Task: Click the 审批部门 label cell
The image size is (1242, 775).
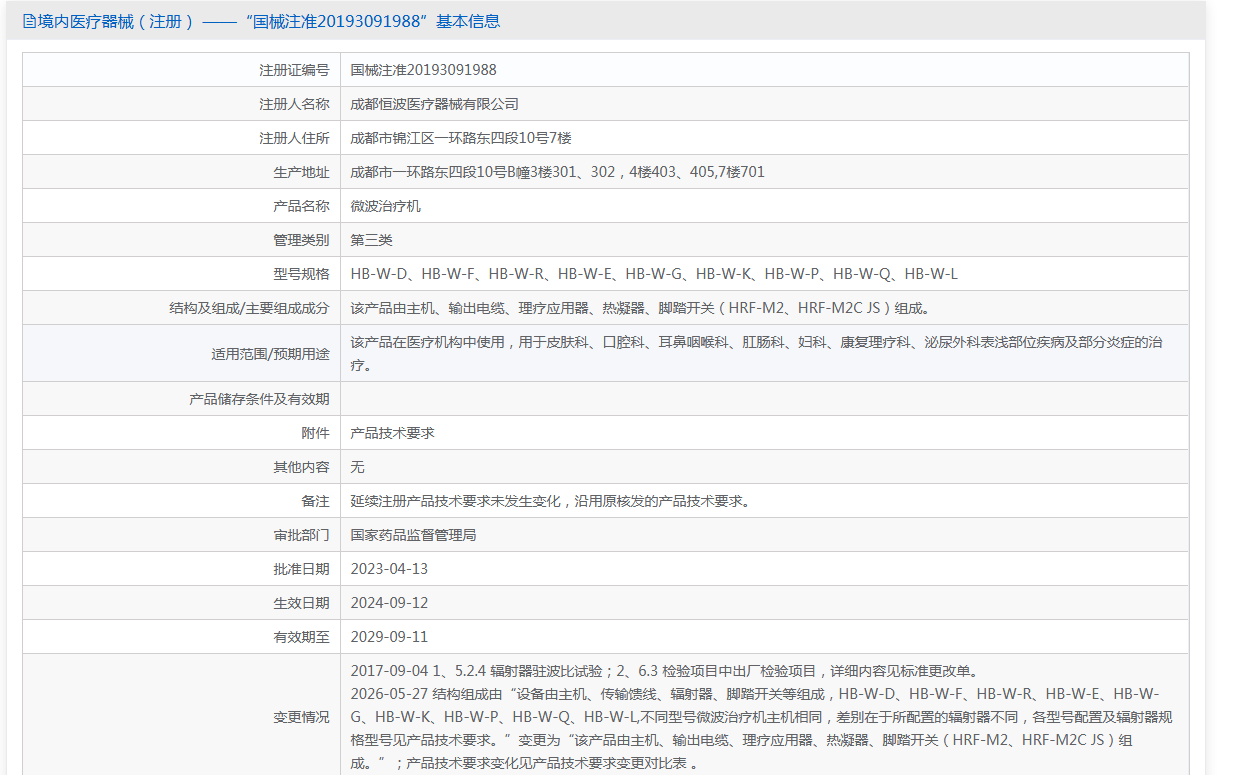Action: click(x=182, y=535)
